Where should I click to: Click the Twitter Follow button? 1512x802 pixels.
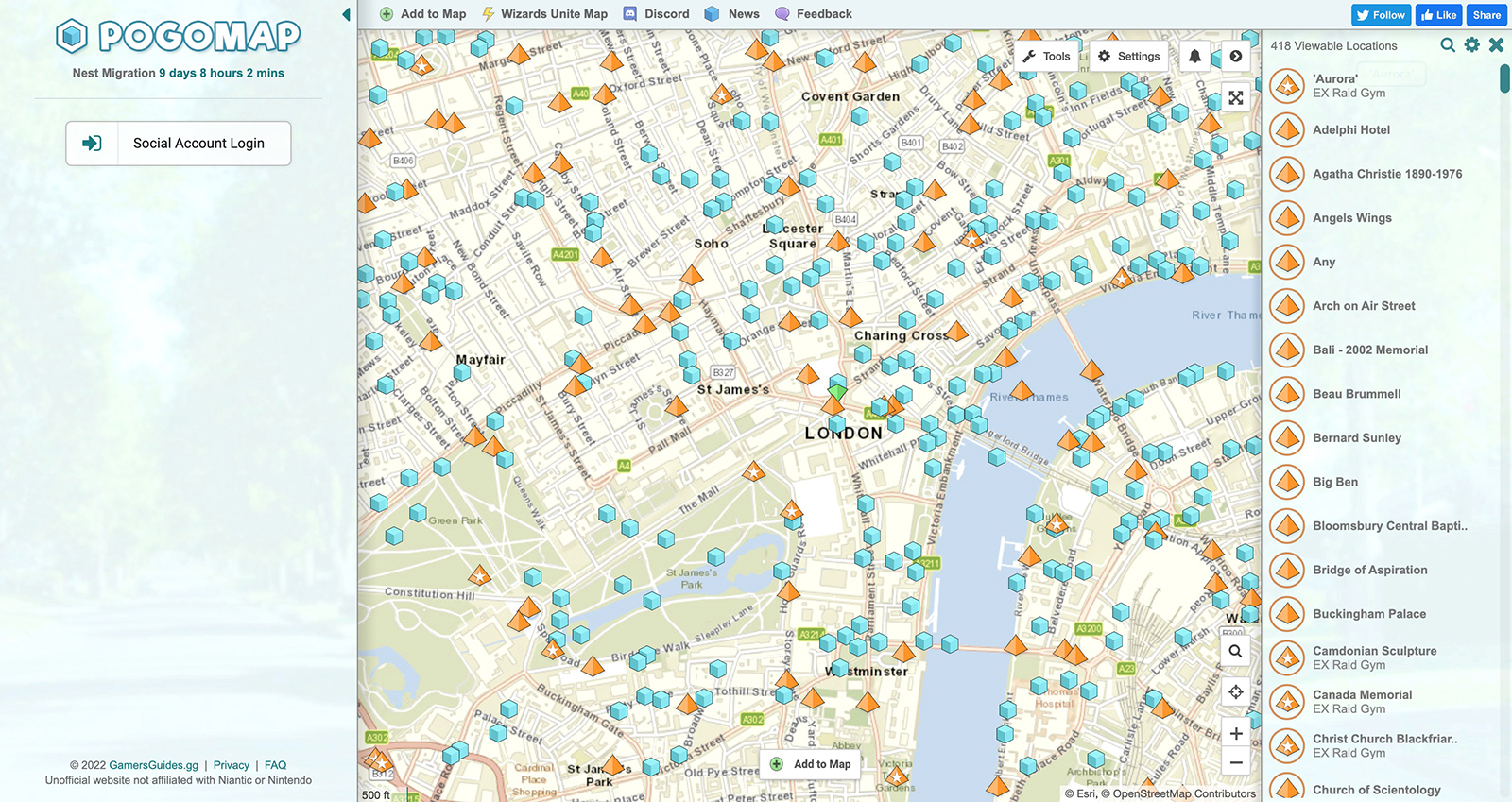[x=1382, y=15]
